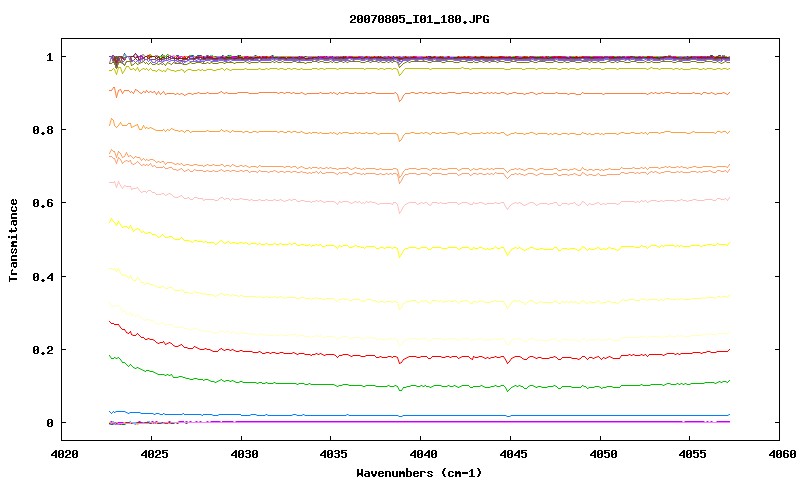Screen dimensions: 800x480
Task: Click x-axis tick label 4030
Action: pos(244,454)
